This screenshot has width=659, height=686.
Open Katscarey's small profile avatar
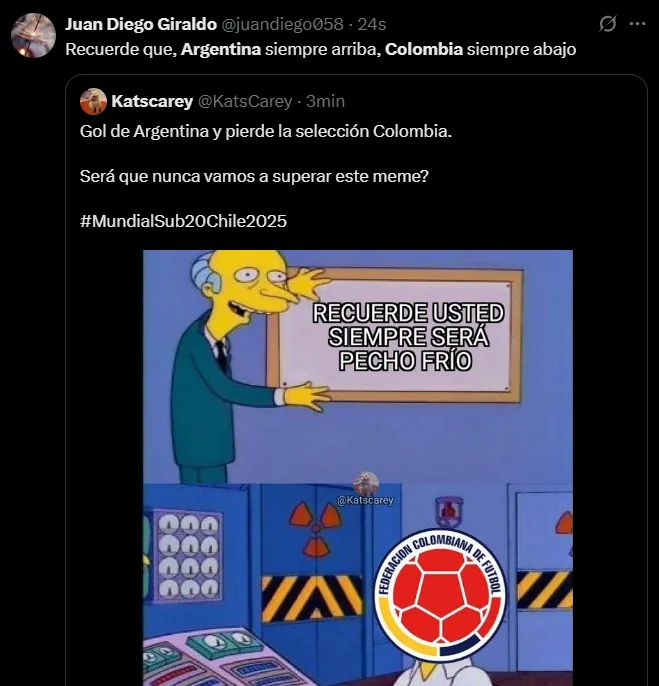coord(93,102)
